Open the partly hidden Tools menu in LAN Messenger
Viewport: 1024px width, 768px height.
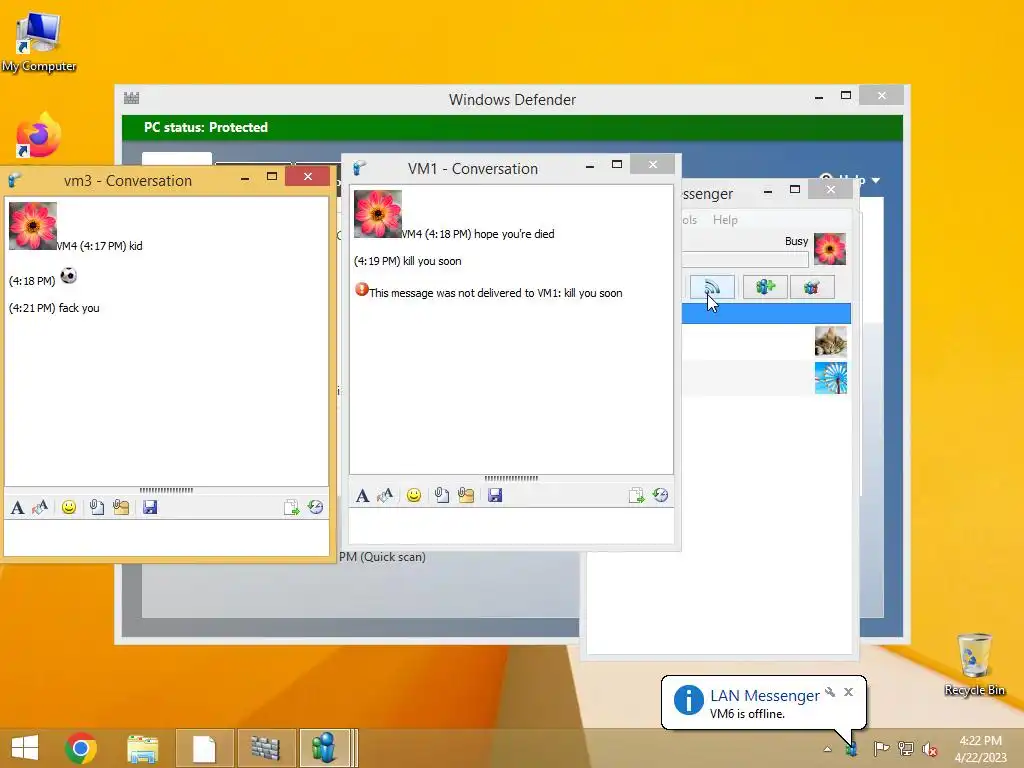[689, 220]
